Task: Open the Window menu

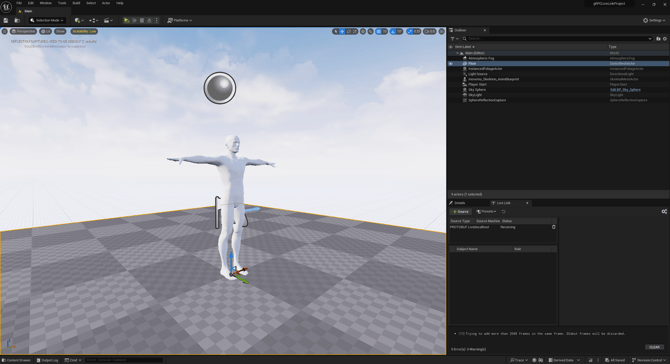Action: coord(46,3)
